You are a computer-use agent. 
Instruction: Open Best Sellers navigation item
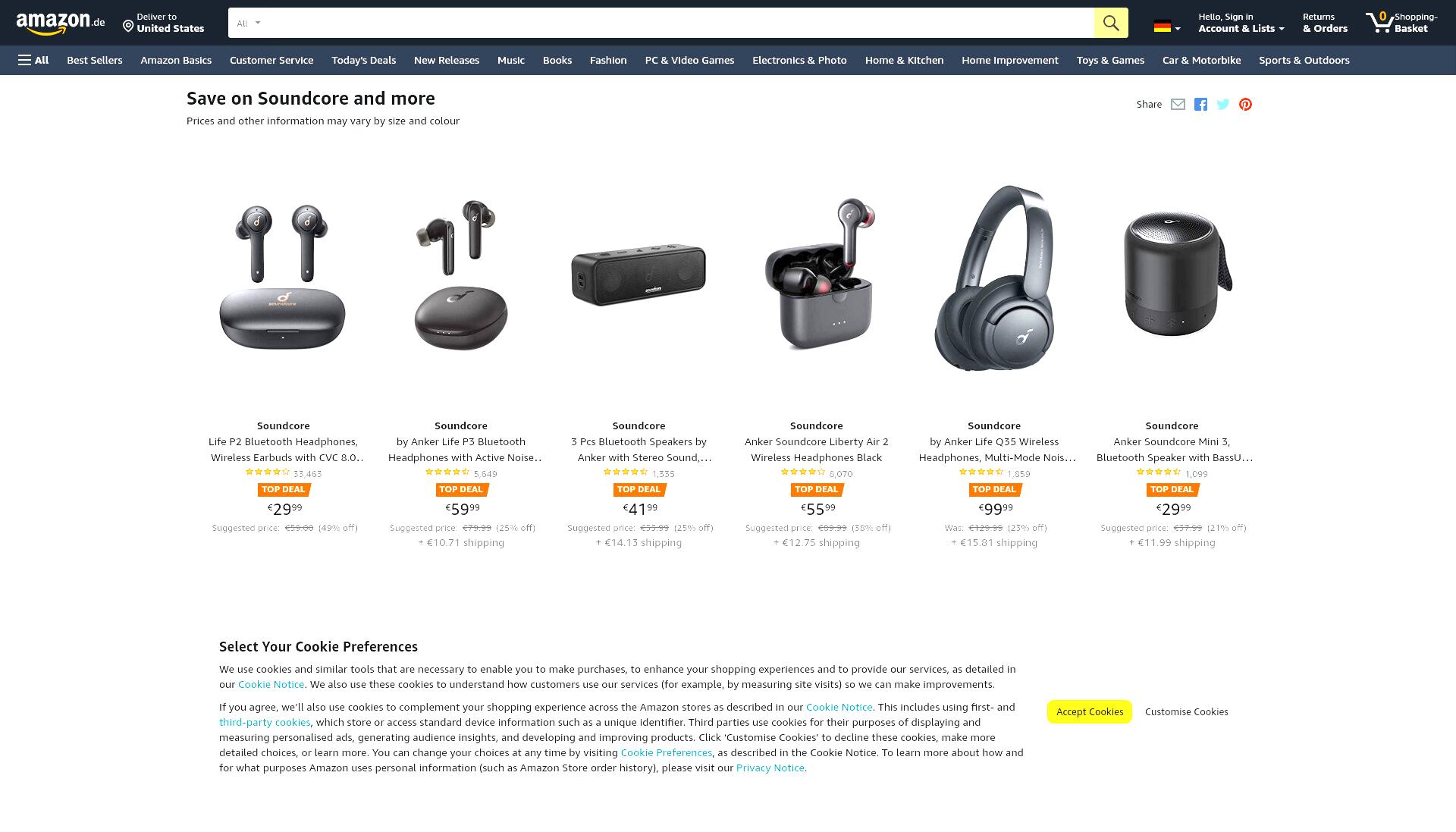point(95,60)
